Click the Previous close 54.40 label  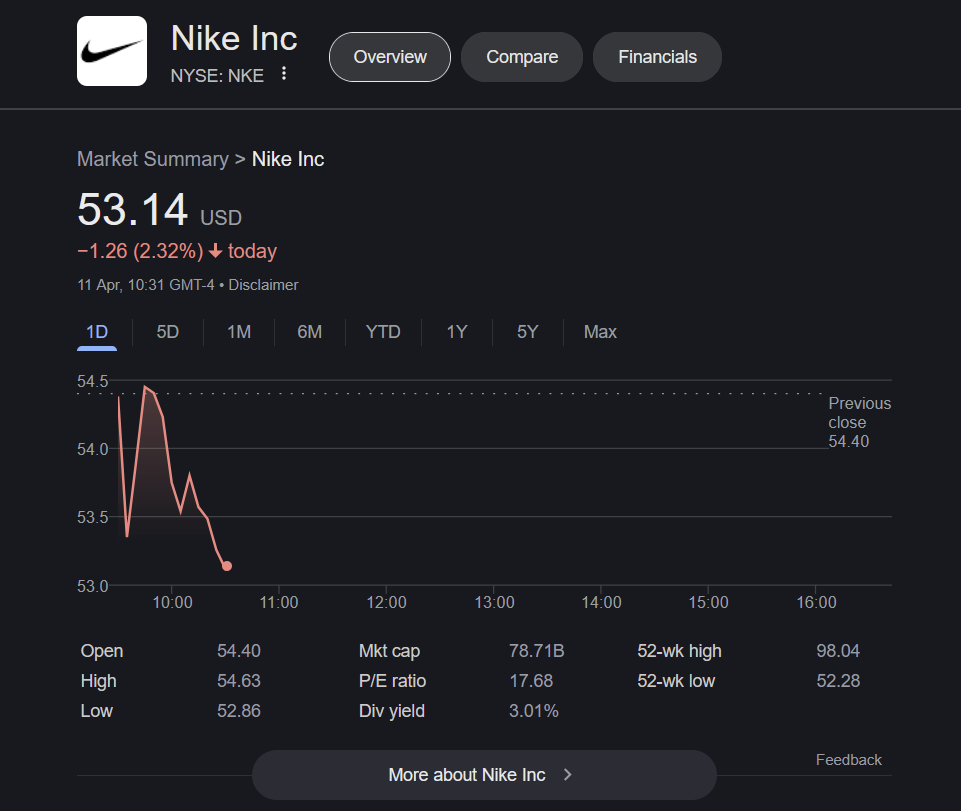click(x=859, y=422)
